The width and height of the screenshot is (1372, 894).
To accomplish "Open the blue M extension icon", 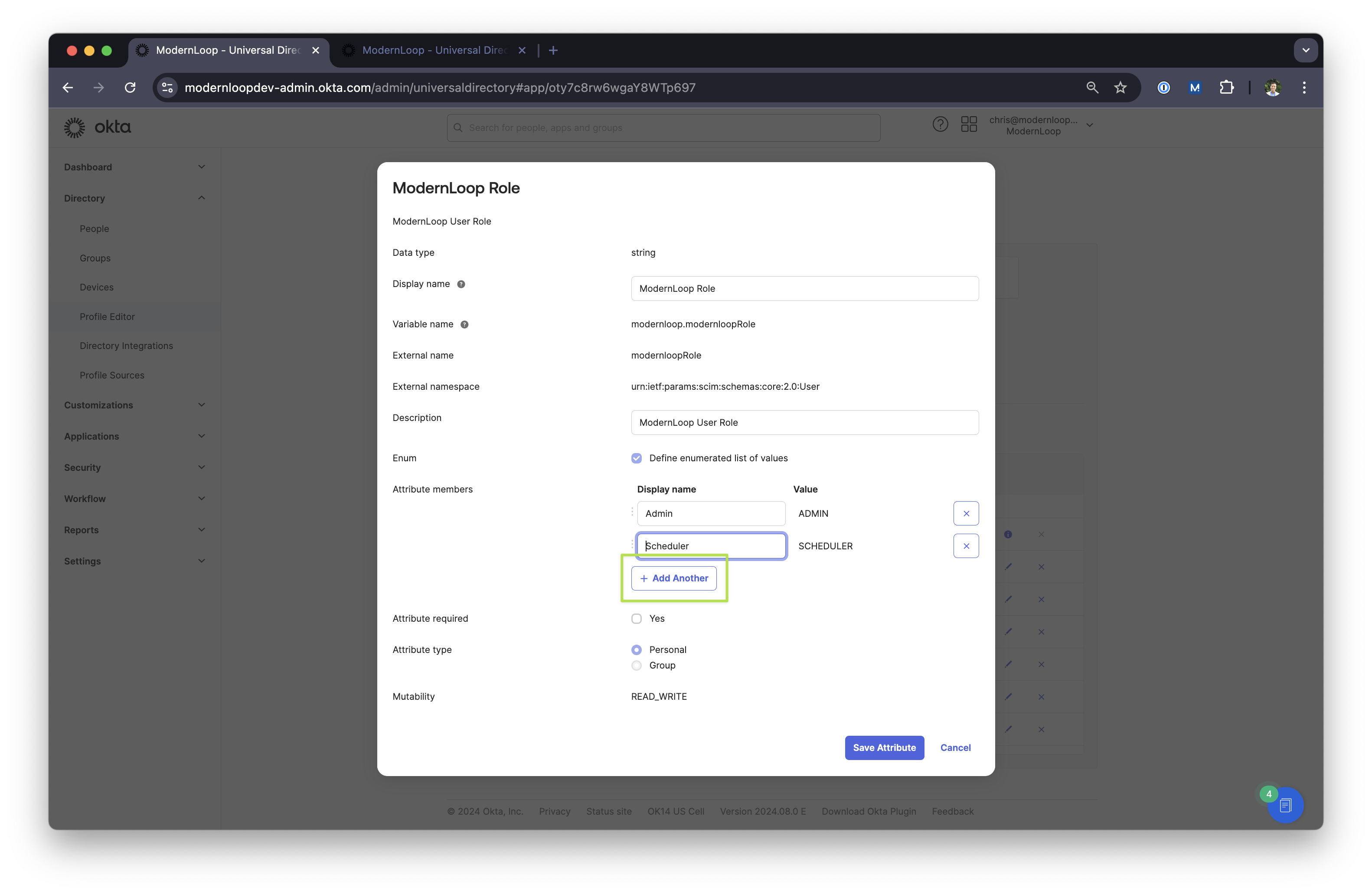I will (1195, 88).
